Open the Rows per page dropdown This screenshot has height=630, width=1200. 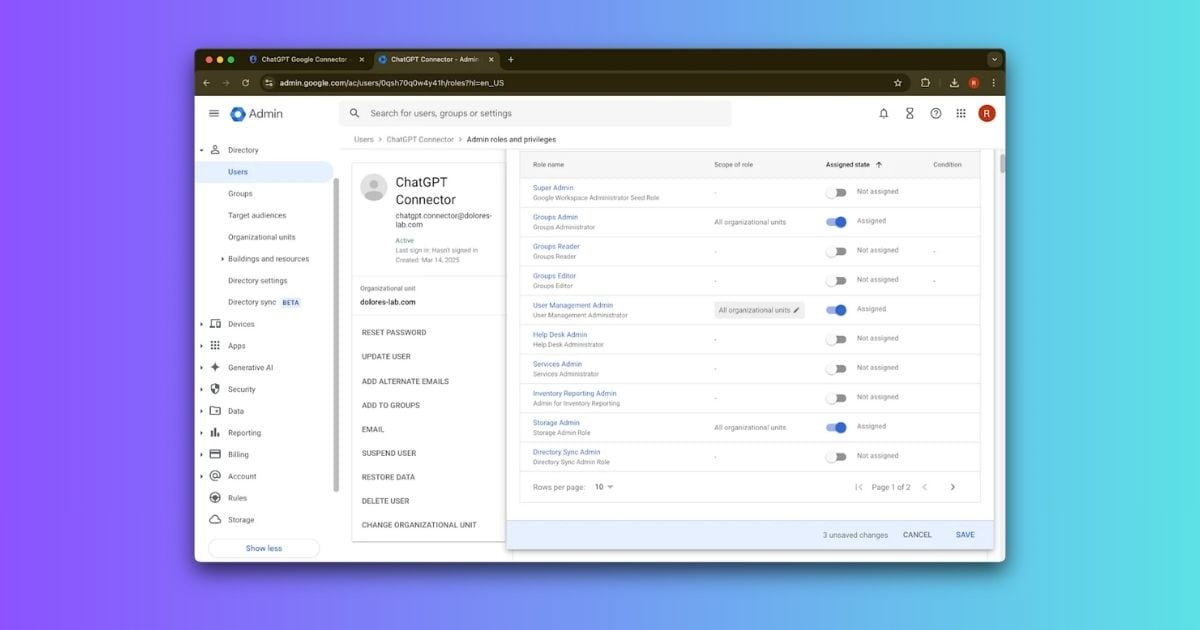click(x=604, y=487)
